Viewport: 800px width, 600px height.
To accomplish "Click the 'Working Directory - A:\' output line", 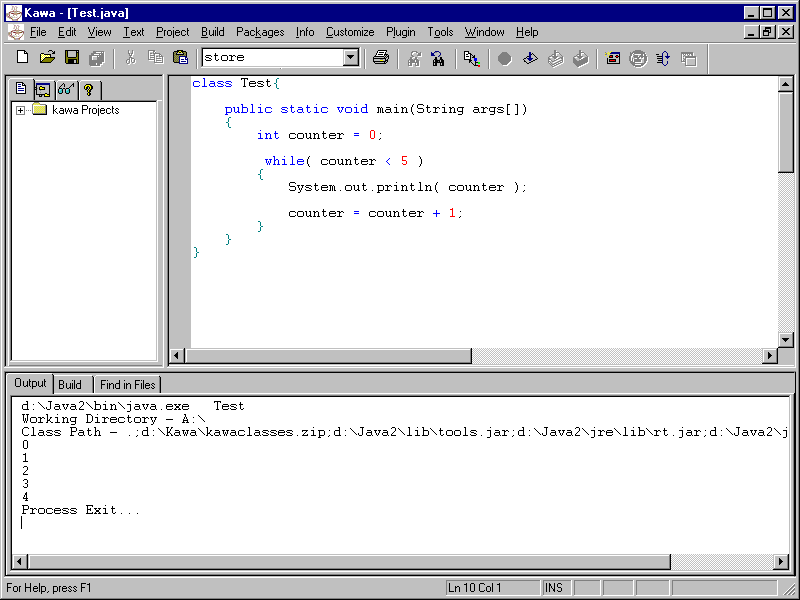I will click(x=113, y=419).
